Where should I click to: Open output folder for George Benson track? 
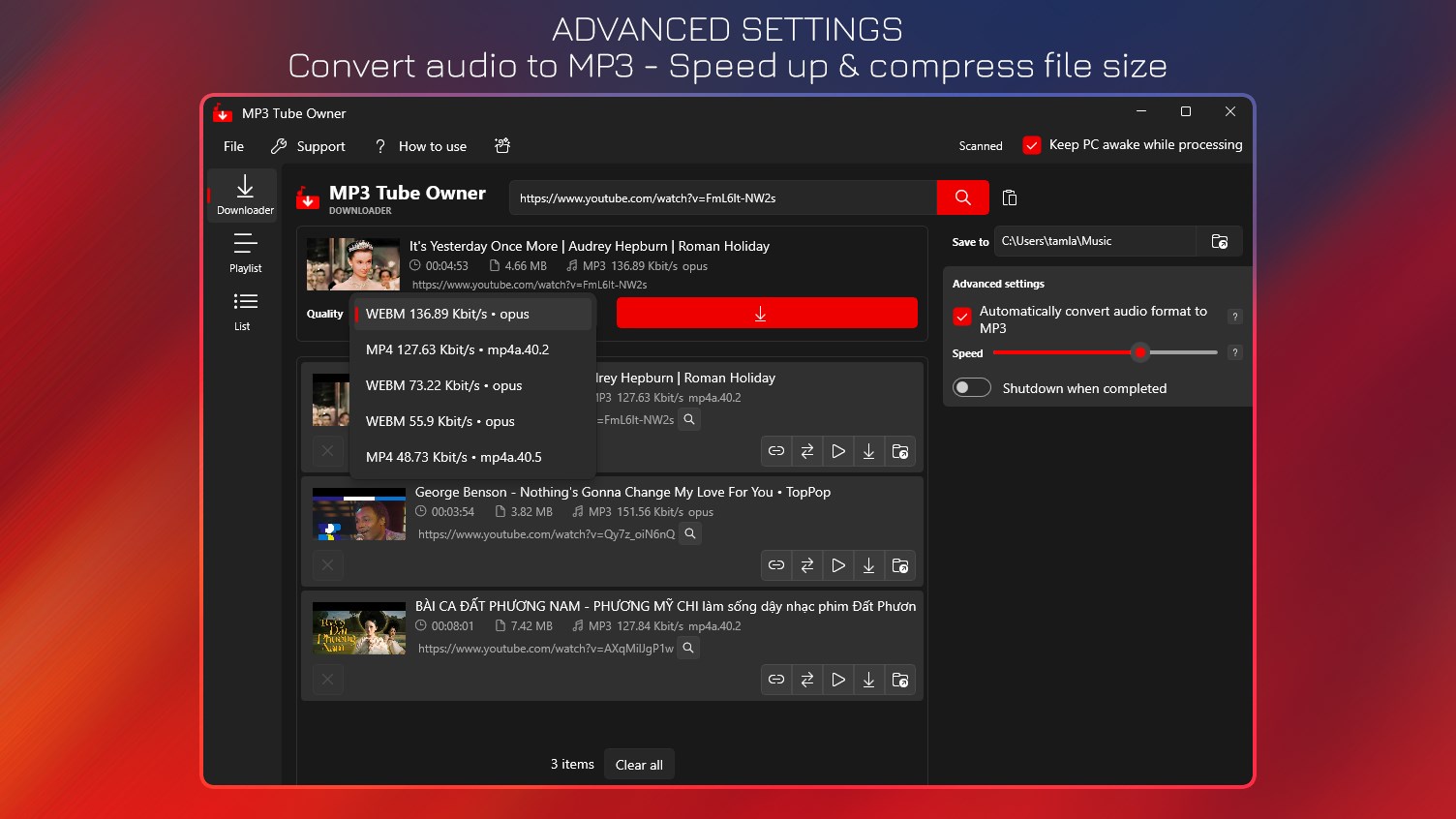(899, 565)
